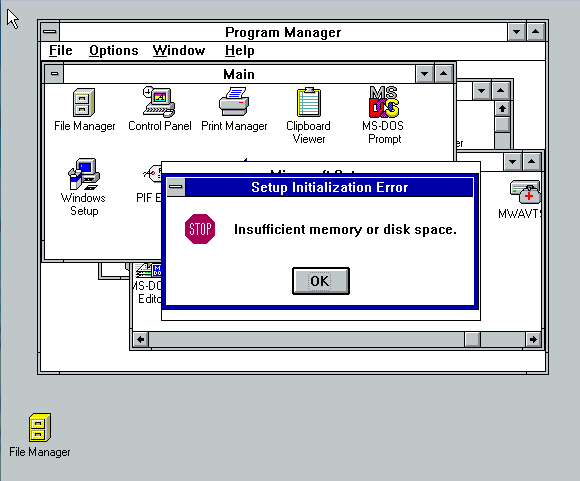
Task: Maximize the Program Manager window
Action: [535, 32]
